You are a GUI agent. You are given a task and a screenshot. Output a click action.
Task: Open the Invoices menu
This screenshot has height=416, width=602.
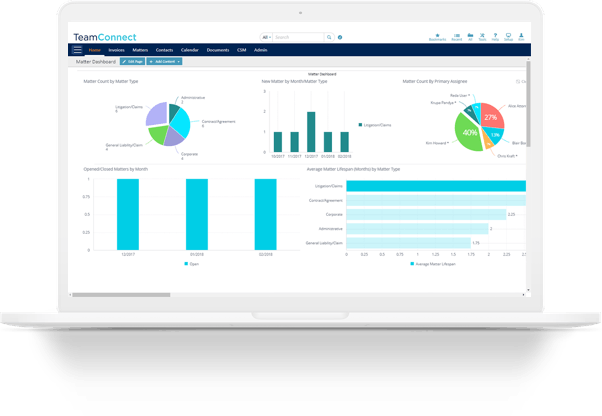click(x=116, y=50)
